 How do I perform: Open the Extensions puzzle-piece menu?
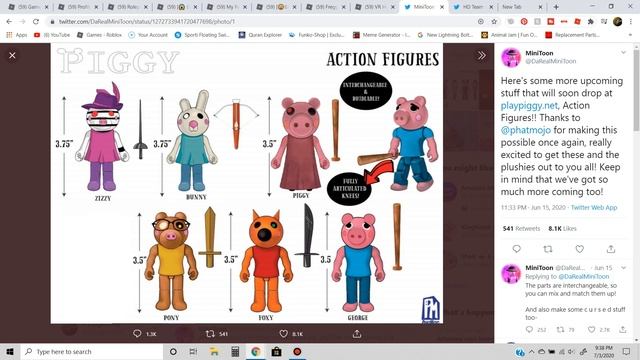[591, 21]
